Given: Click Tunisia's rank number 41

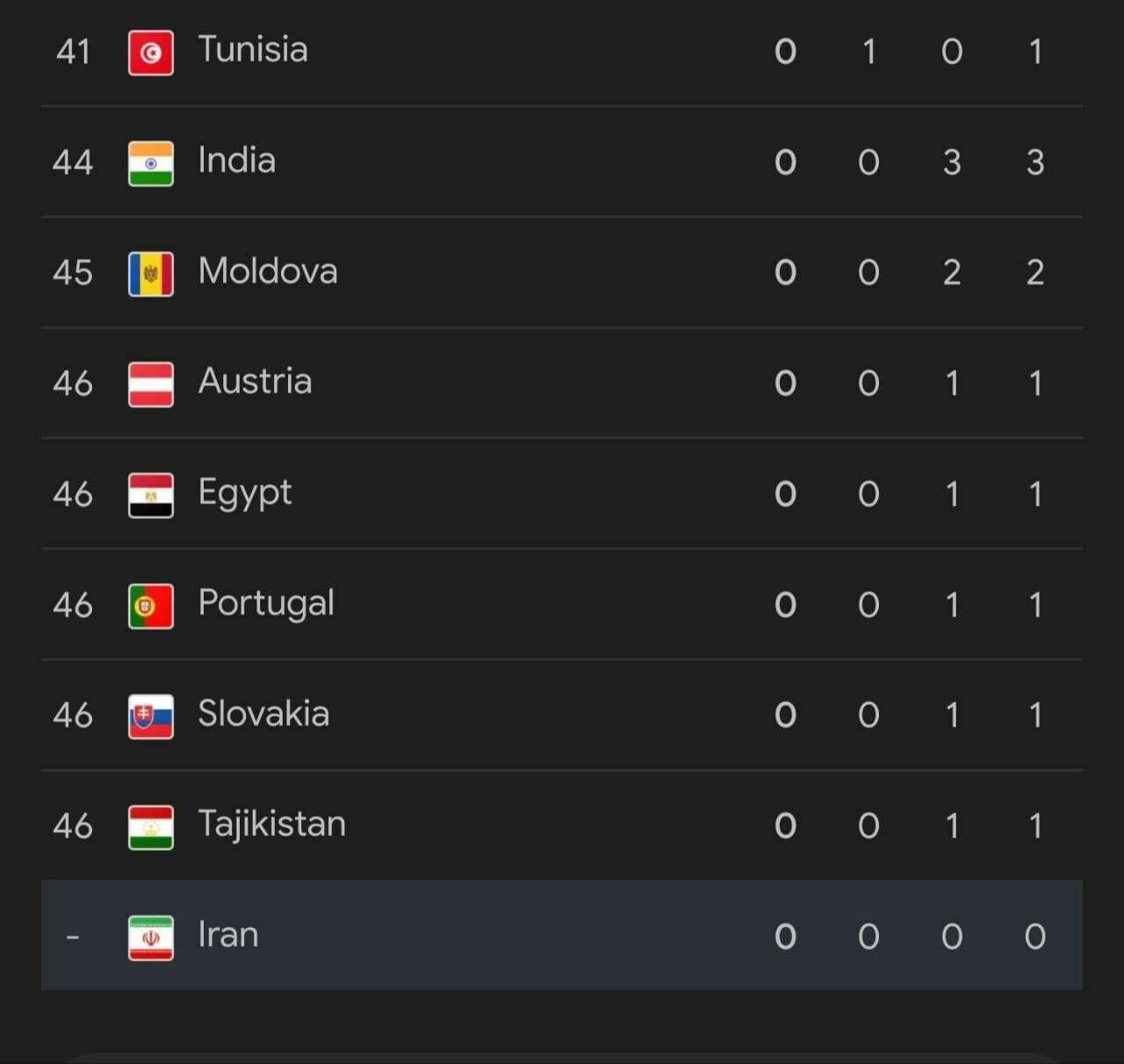Looking at the screenshot, I should (73, 52).
